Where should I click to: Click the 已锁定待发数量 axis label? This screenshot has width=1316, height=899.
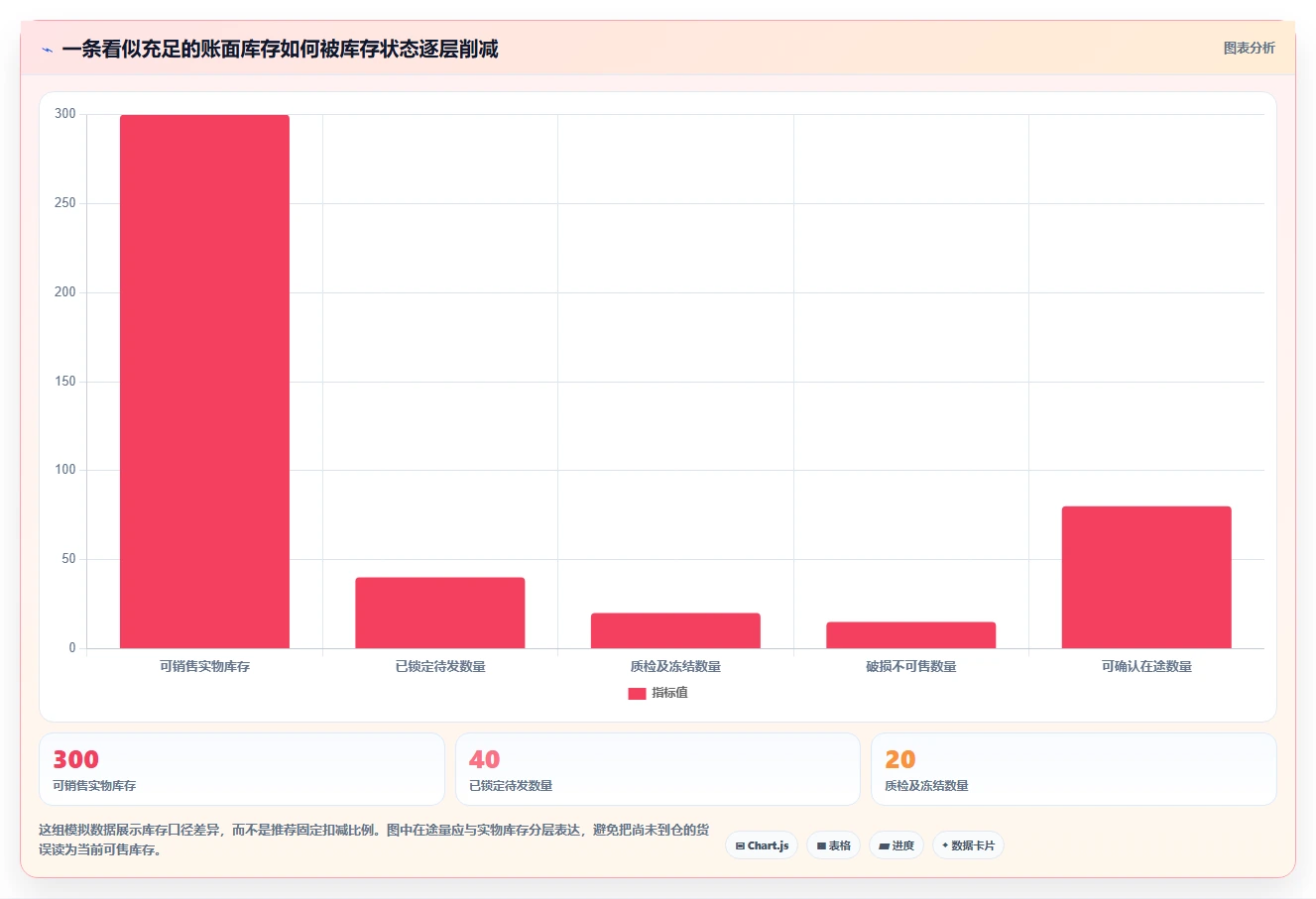440,667
